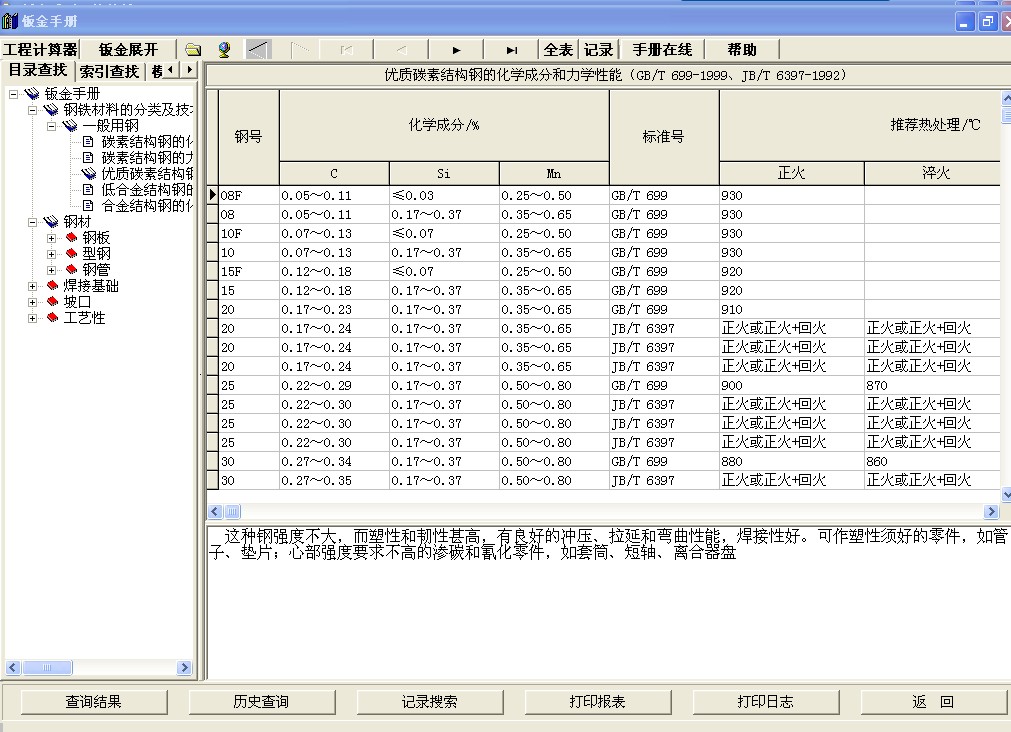The image size is (1011, 732).
Task: Click the 全表 toolbar button
Action: tap(558, 50)
